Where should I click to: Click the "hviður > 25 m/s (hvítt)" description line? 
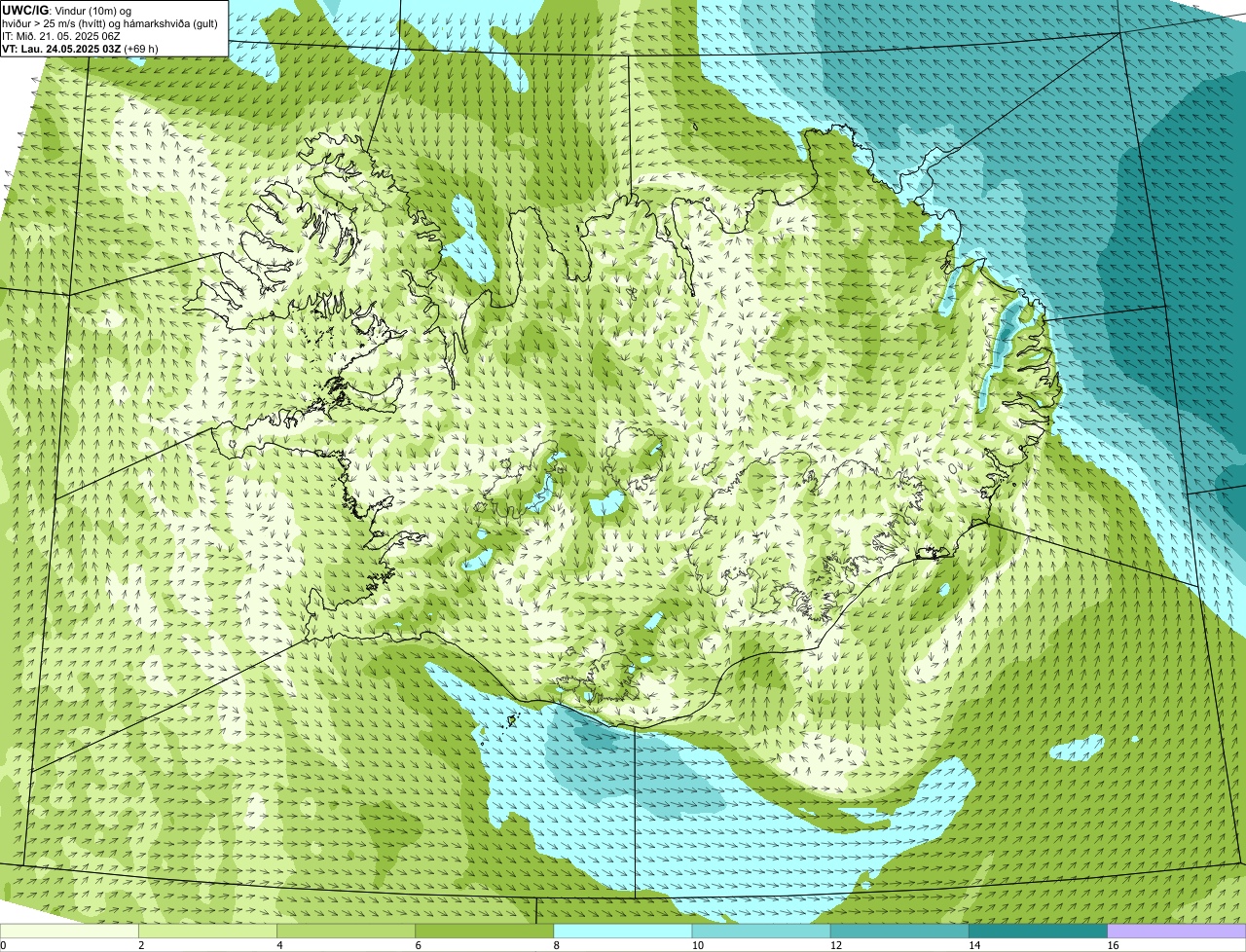pos(109,22)
